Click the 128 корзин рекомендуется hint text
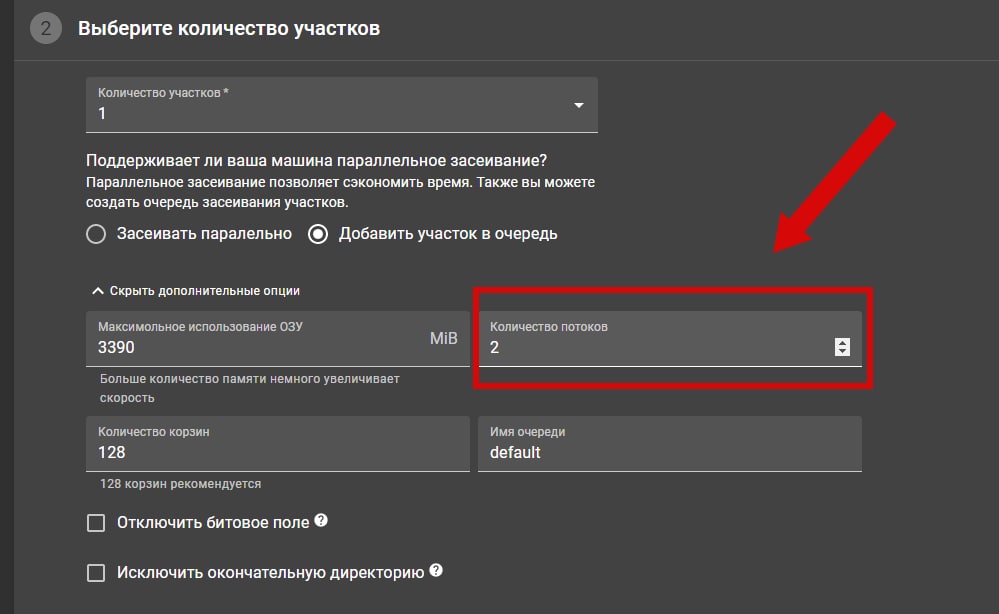This screenshot has height=614, width=999. 180,484
